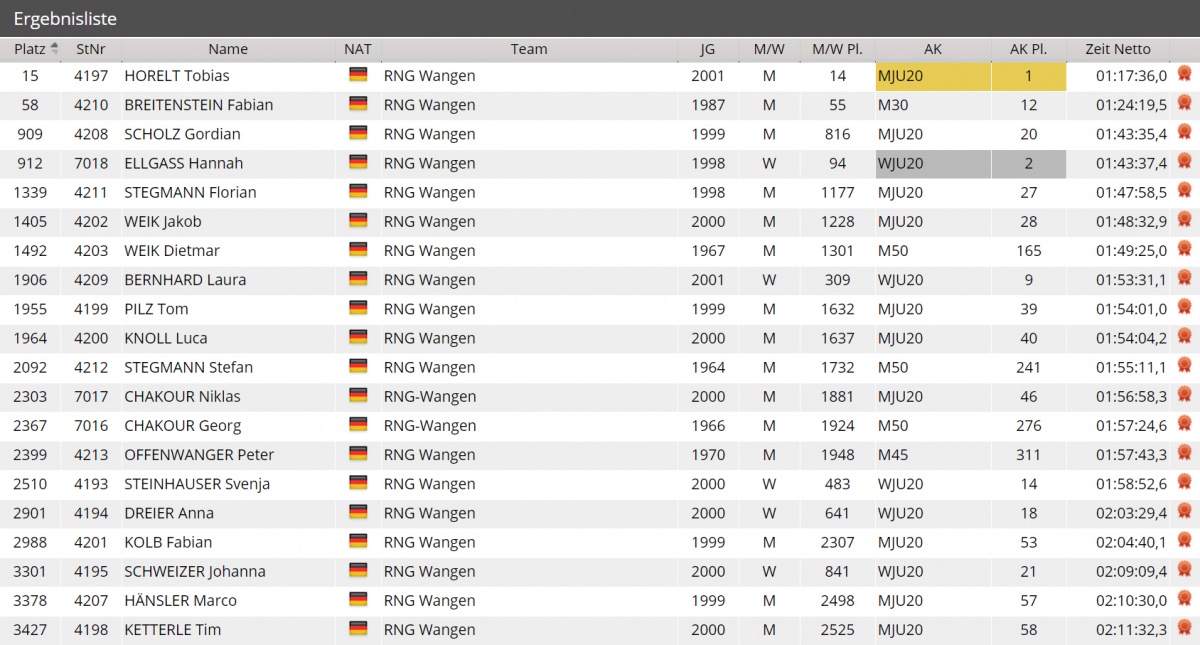Open certificate icon for KOLB Fabian

[x=1185, y=540]
